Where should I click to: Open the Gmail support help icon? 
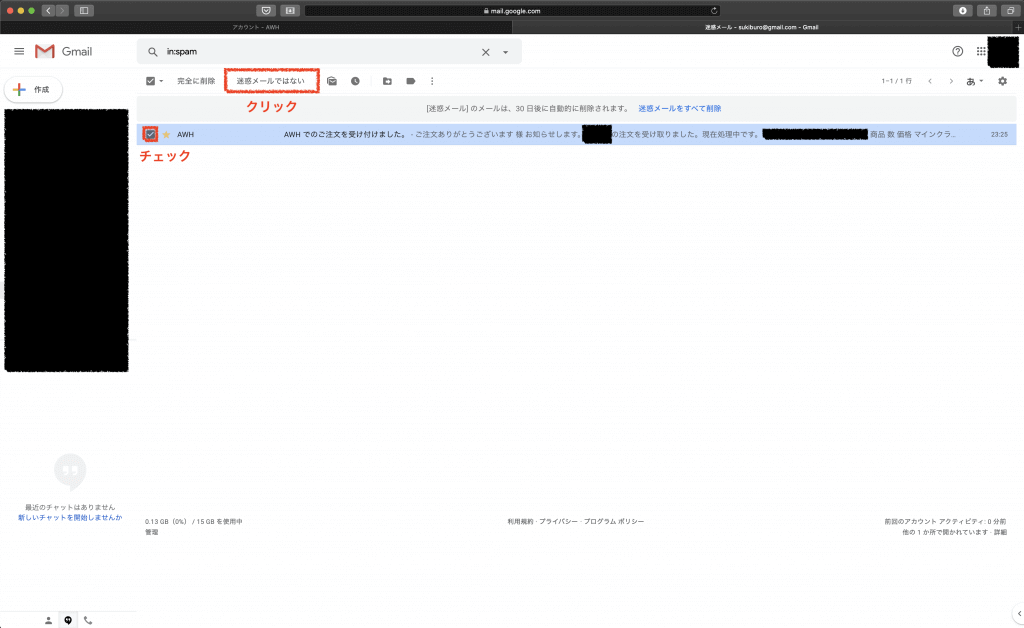957,52
